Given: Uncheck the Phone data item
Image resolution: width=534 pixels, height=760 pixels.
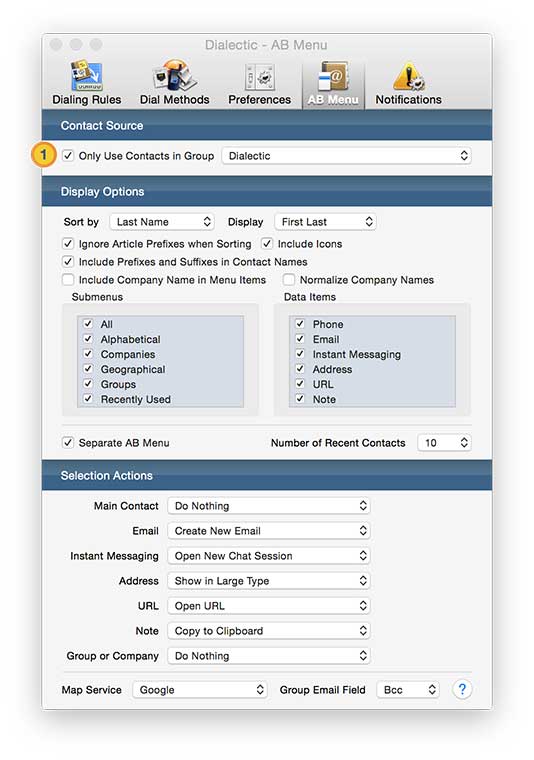Looking at the screenshot, I should tap(300, 324).
